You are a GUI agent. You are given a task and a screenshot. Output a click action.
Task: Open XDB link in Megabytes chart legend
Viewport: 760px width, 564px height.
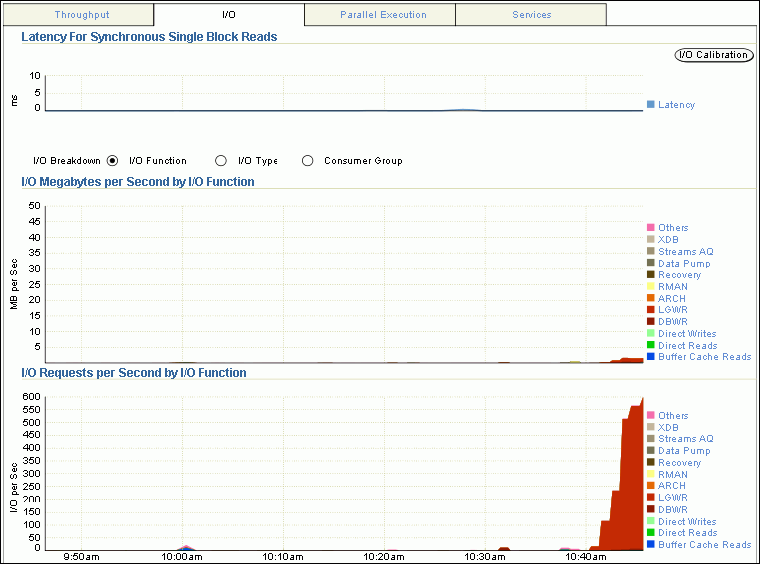[x=668, y=240]
